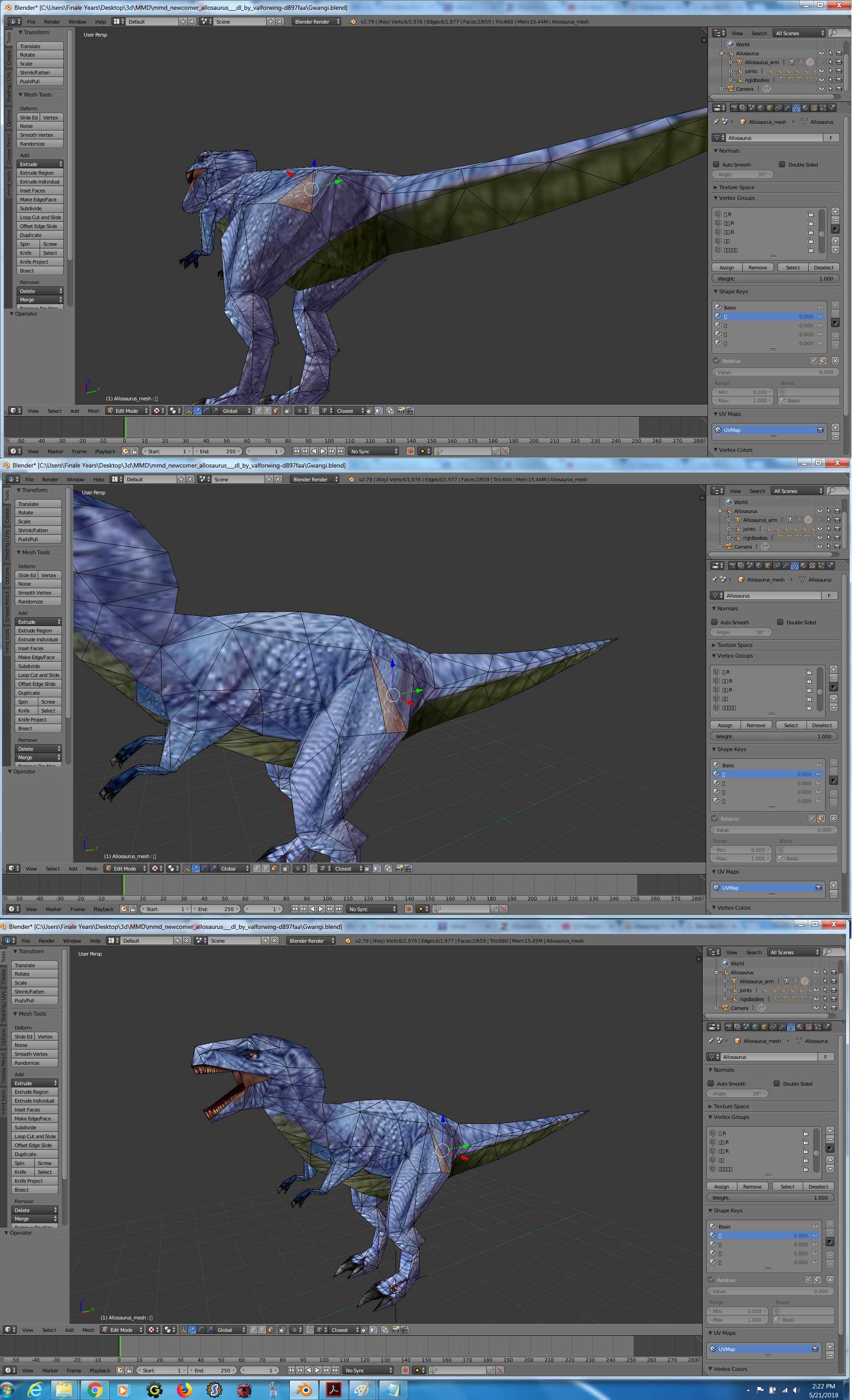
Task: Choose vertex select mode in middle window
Action: point(257,868)
